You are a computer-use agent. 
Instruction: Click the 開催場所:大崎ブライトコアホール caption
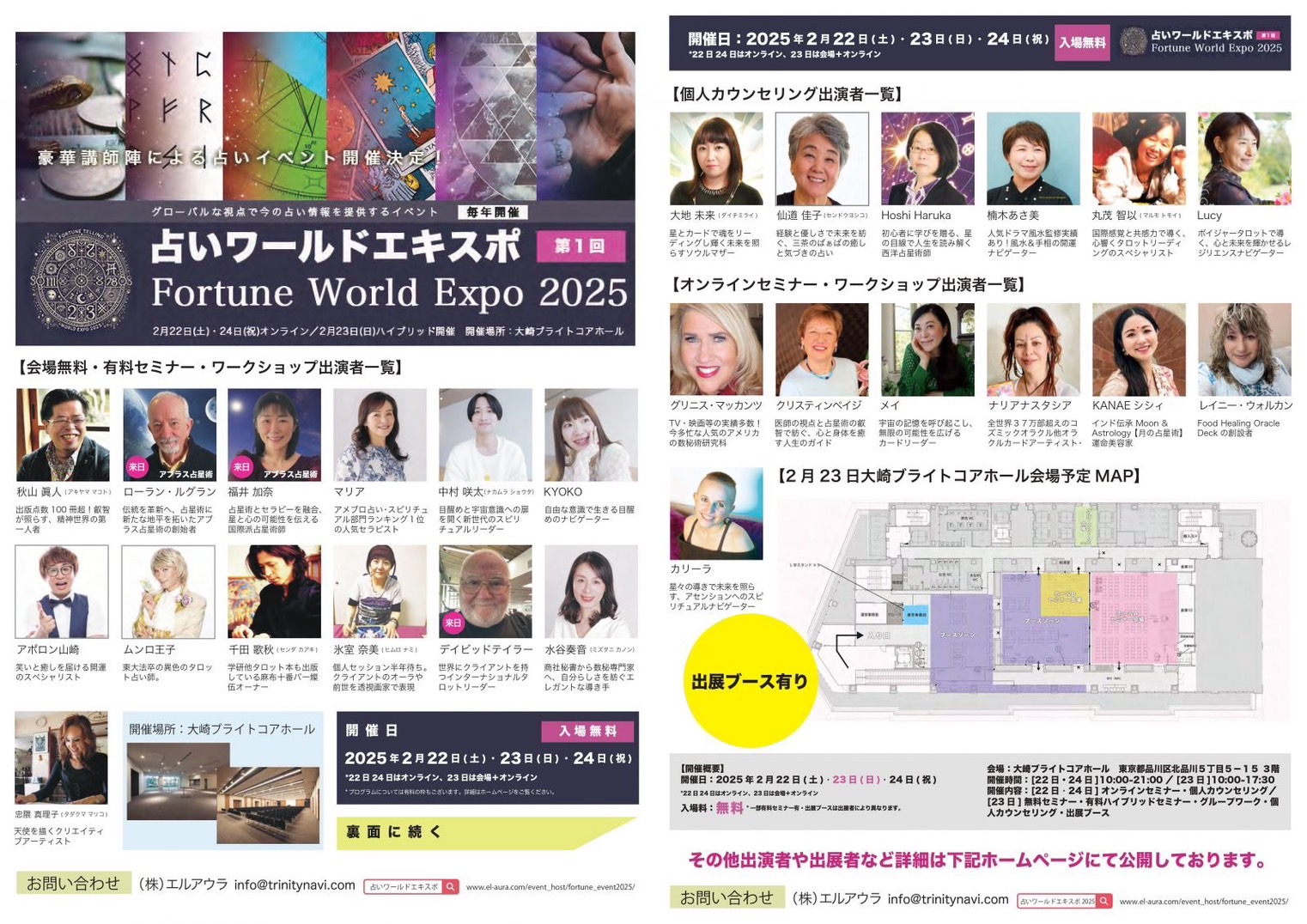pos(222,729)
